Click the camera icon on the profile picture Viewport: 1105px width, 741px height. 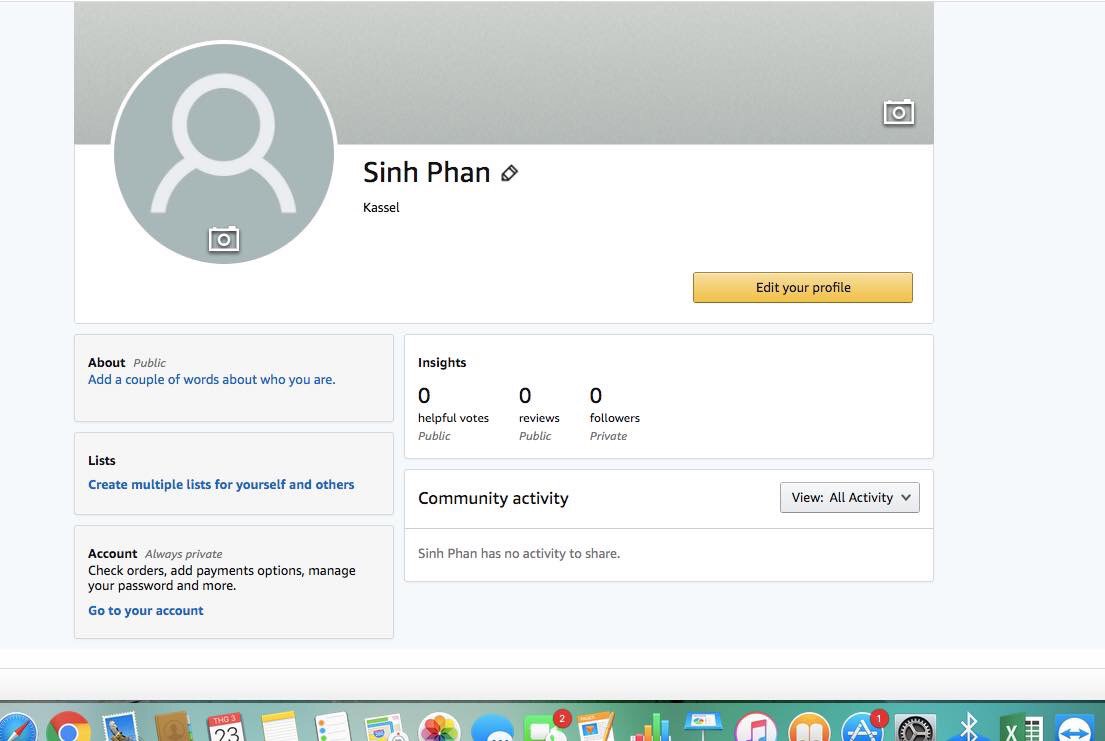pyautogui.click(x=224, y=240)
